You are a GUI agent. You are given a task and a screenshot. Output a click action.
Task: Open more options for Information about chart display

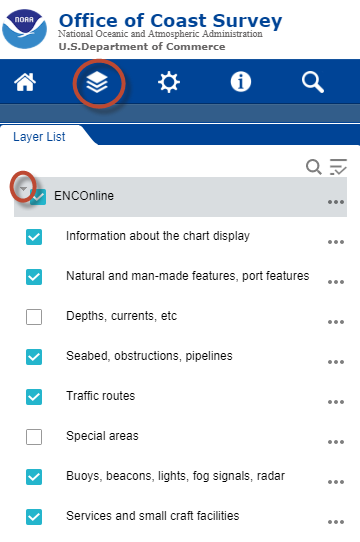click(335, 242)
